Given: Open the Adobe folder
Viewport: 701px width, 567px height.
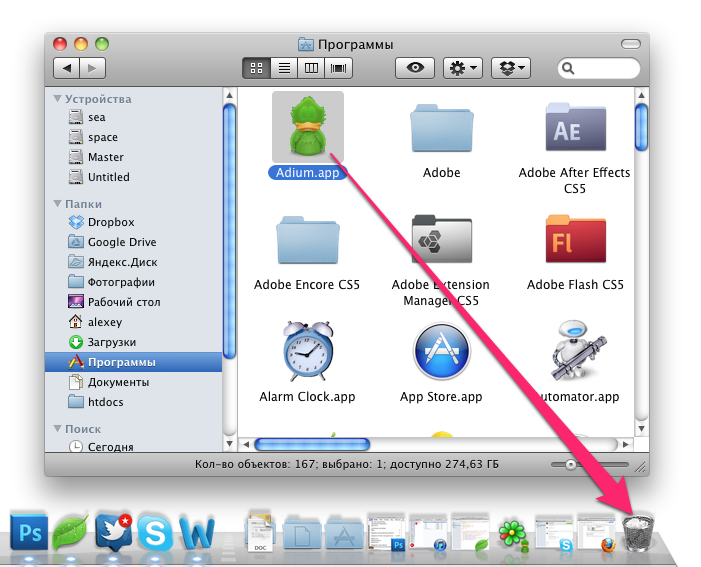Looking at the screenshot, I should pyautogui.click(x=442, y=128).
